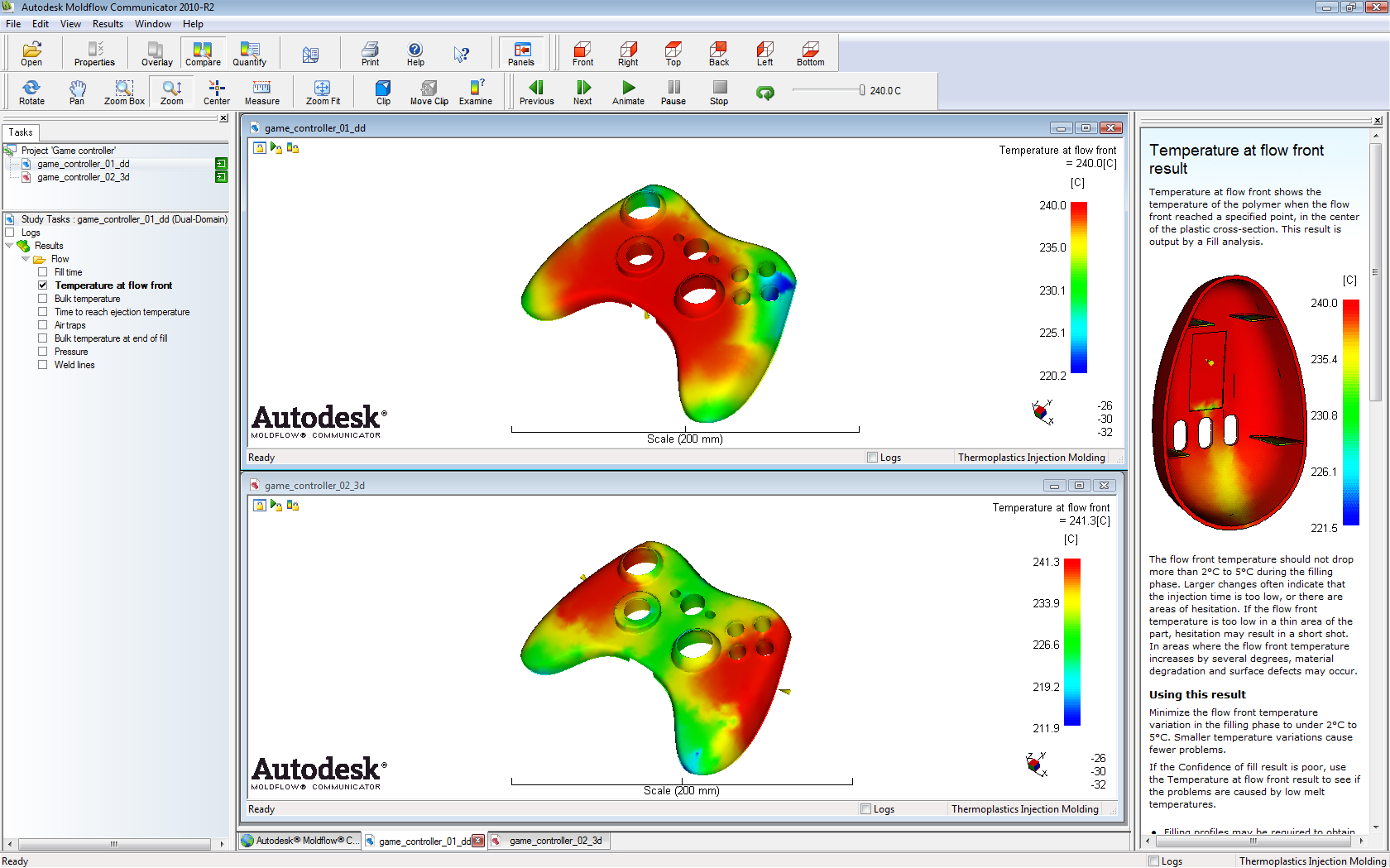Check Time to reach ejection temperature

42,312
